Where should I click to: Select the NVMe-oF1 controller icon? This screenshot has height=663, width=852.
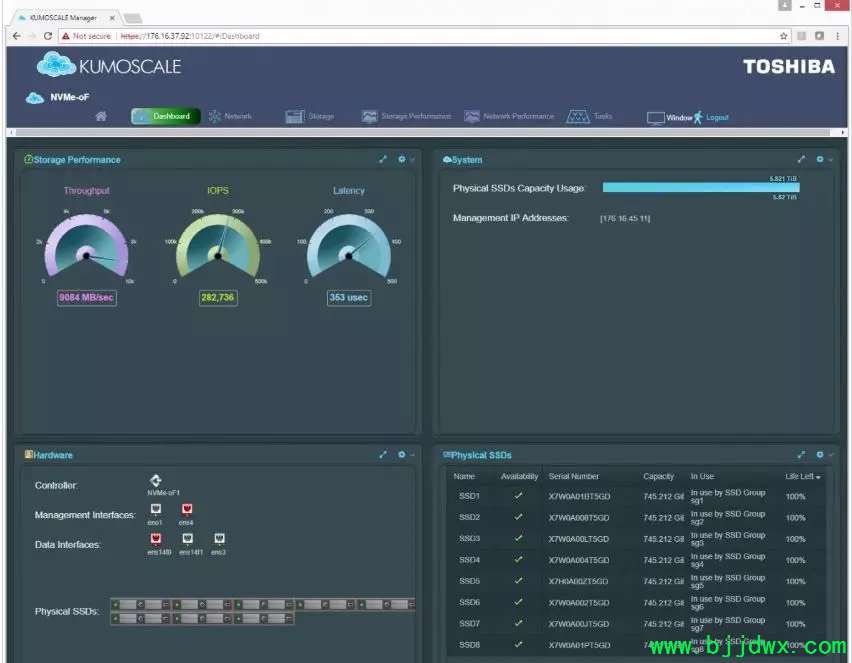point(155,480)
